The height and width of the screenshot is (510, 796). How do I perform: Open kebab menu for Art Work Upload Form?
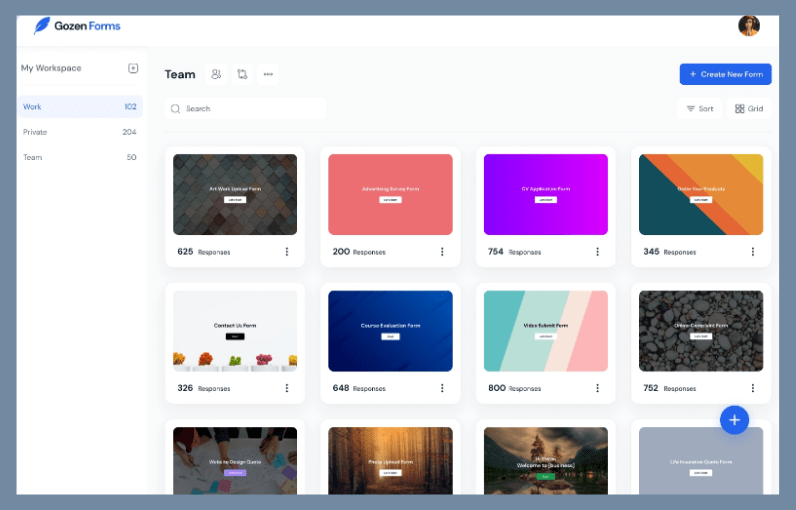click(287, 252)
